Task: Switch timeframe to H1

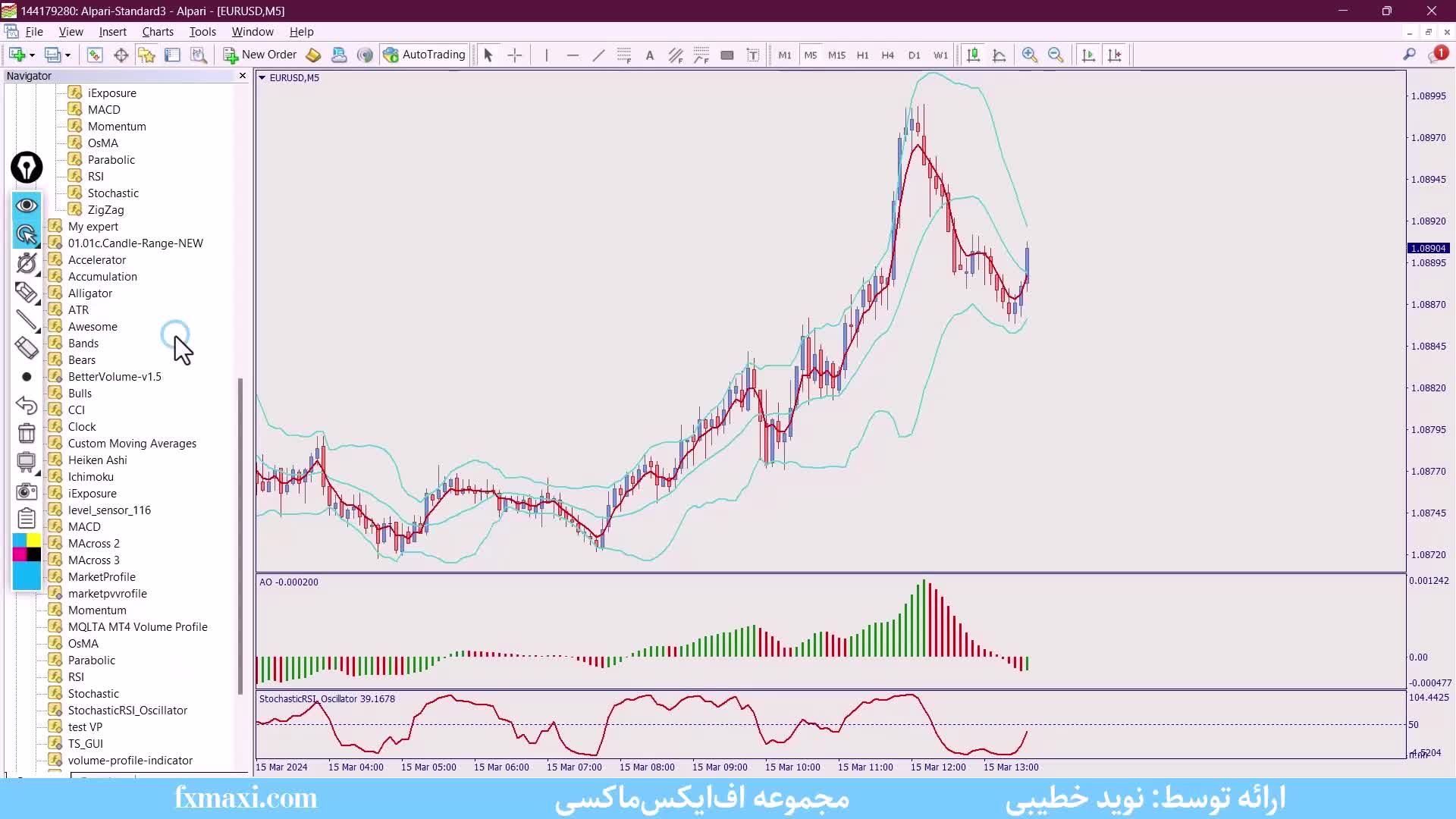Action: coord(862,55)
